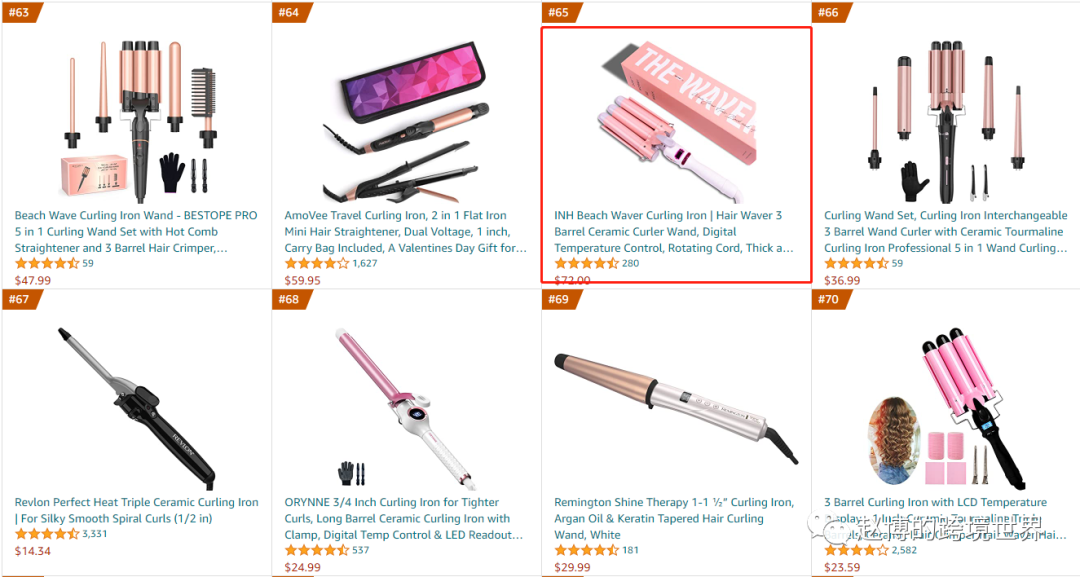Select the Remington Shine Therapy product image

coord(676,408)
